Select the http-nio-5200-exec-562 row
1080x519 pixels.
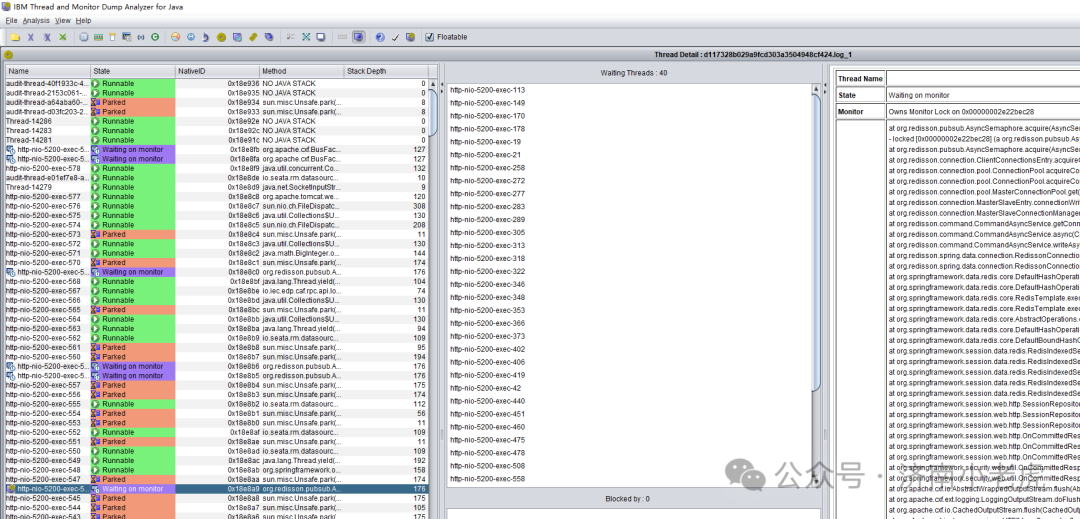coord(217,339)
